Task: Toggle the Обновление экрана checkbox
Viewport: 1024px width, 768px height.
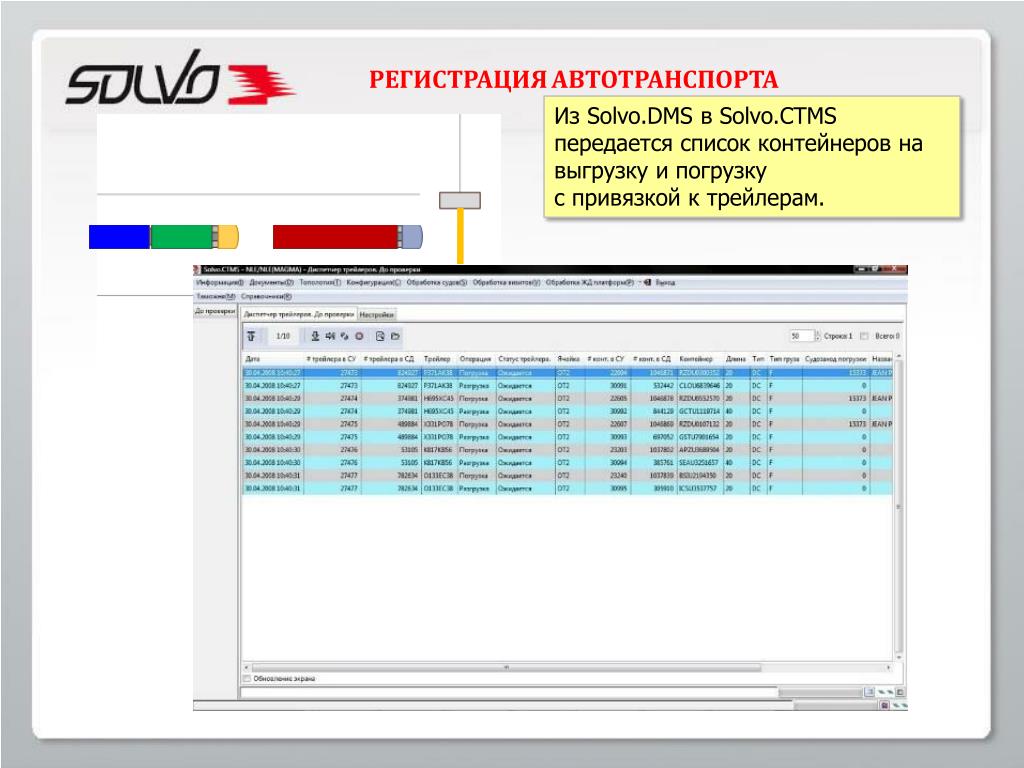Action: click(x=247, y=679)
